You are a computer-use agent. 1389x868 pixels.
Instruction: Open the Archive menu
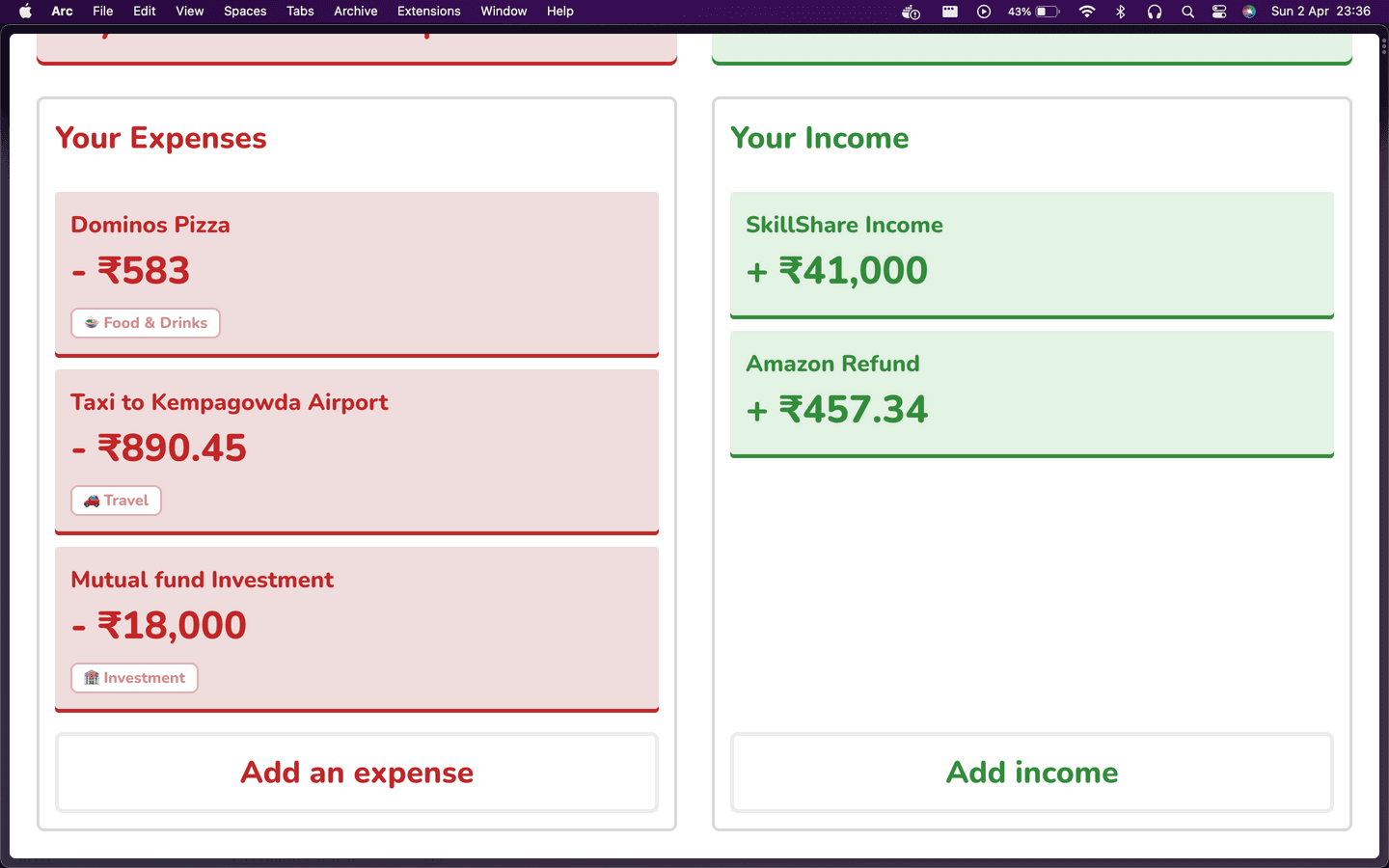point(356,12)
